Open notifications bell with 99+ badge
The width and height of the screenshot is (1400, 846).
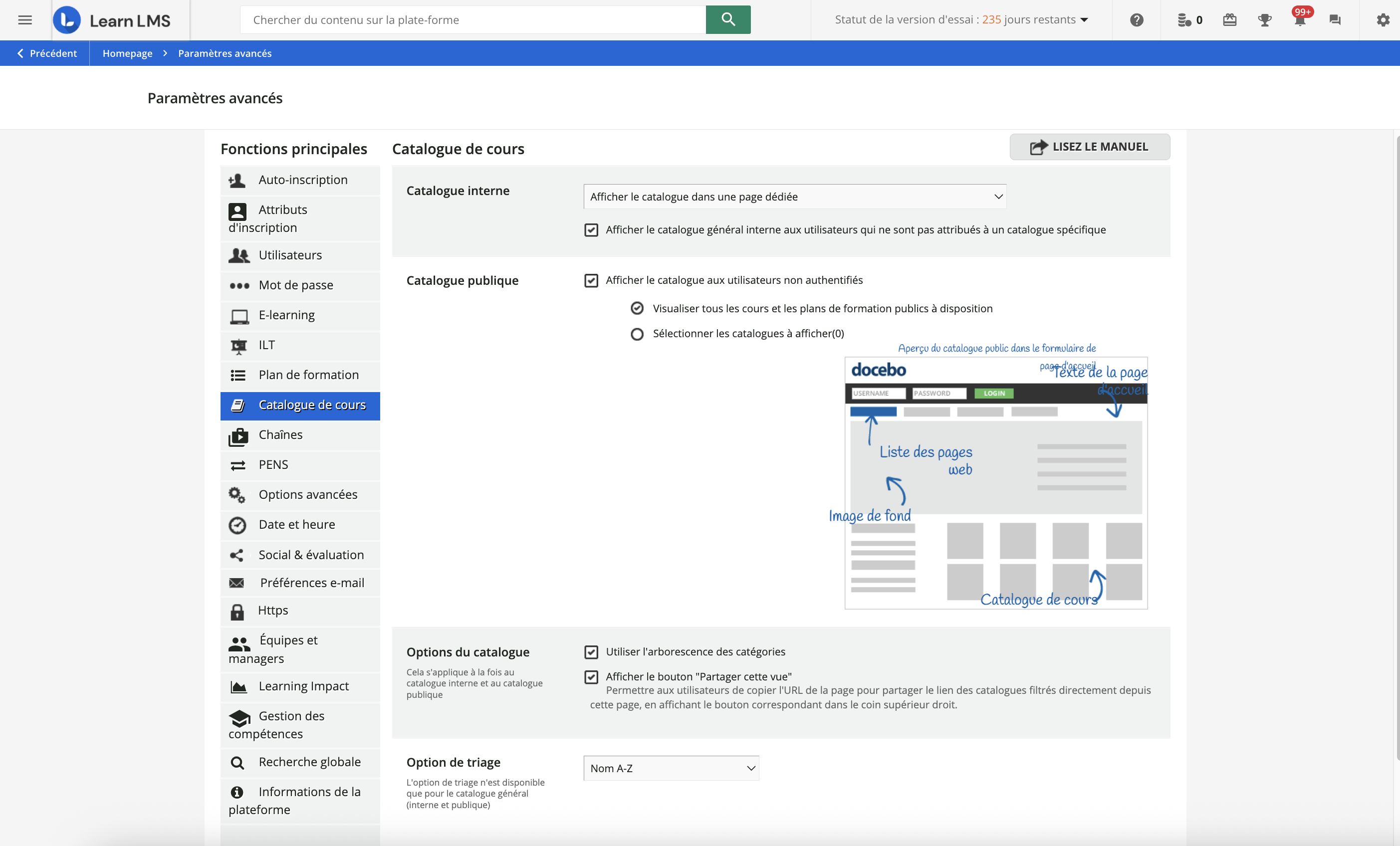coord(1299,20)
